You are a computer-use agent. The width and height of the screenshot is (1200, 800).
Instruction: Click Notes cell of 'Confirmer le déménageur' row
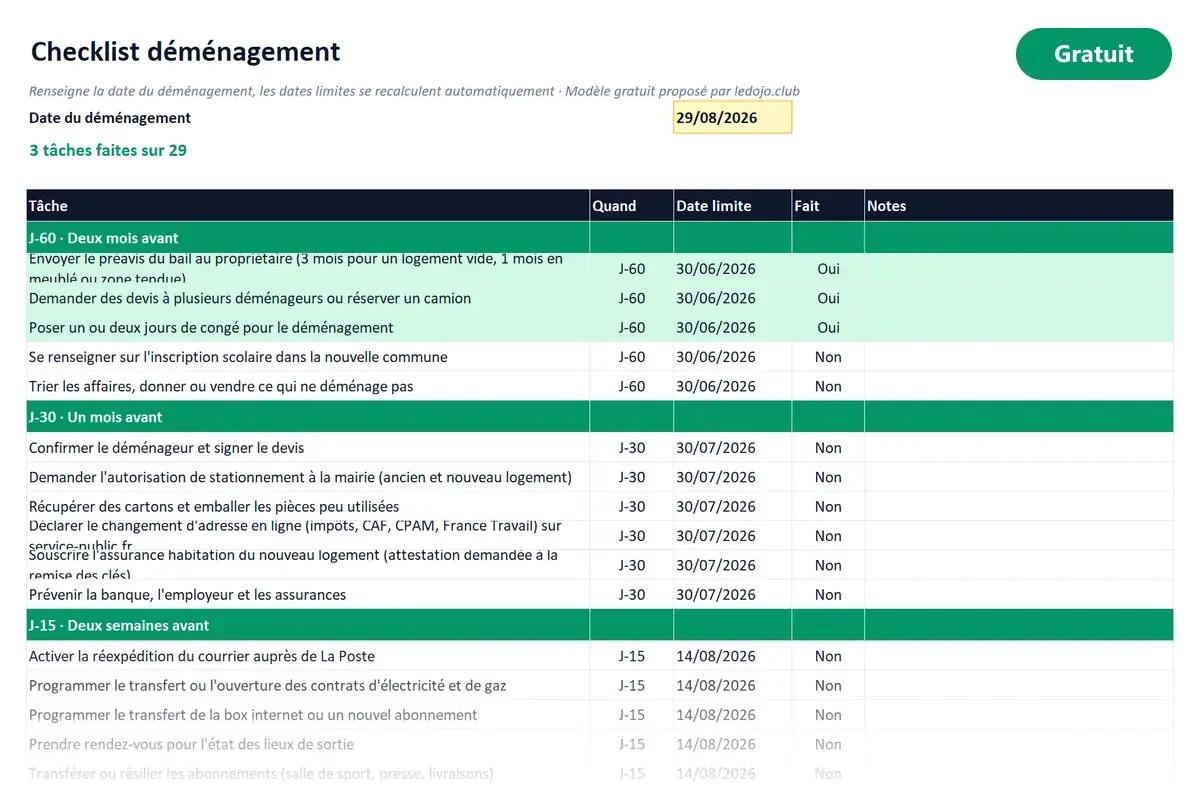pyautogui.click(x=1019, y=447)
